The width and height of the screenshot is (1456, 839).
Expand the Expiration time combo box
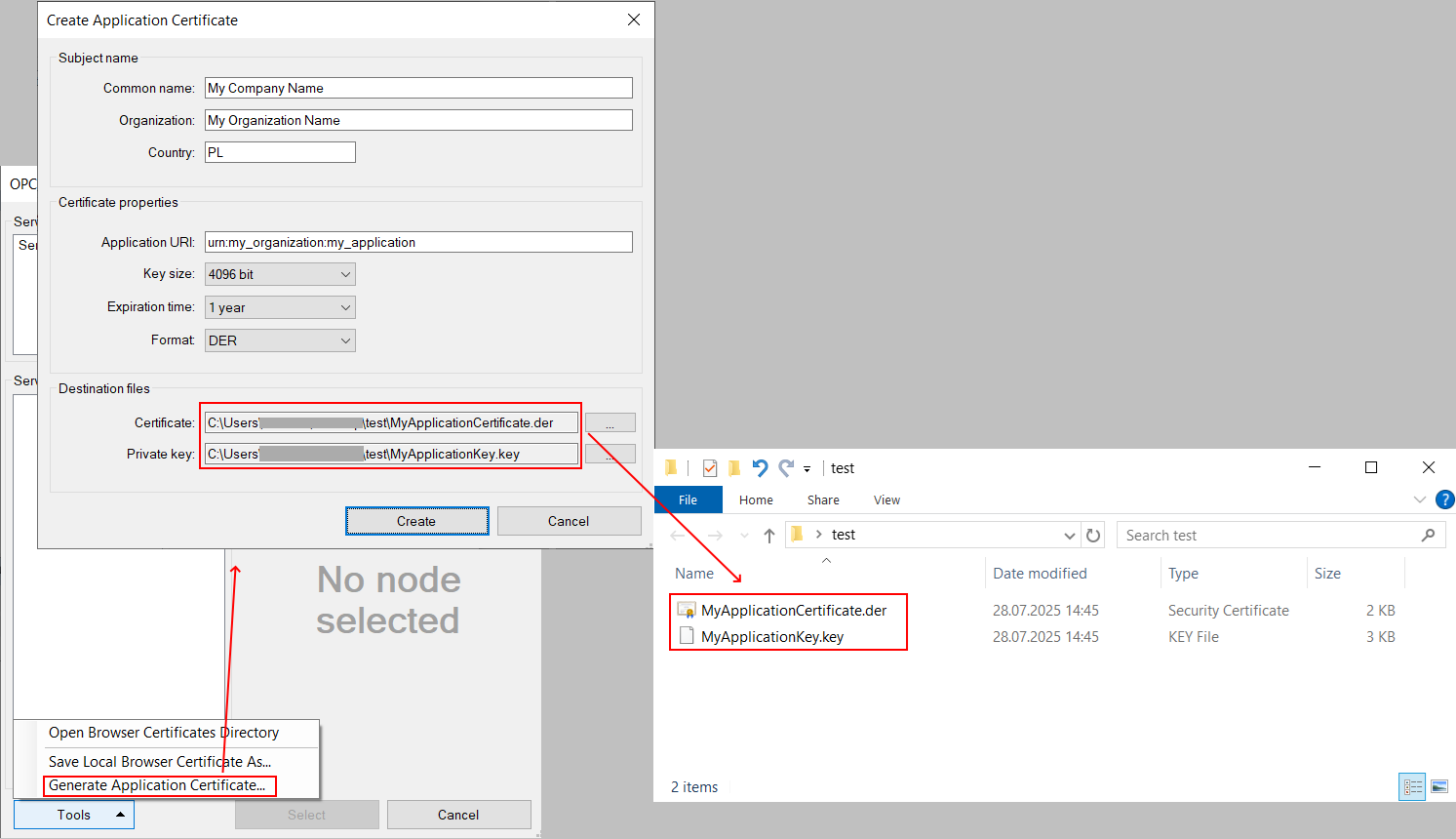pyautogui.click(x=280, y=307)
